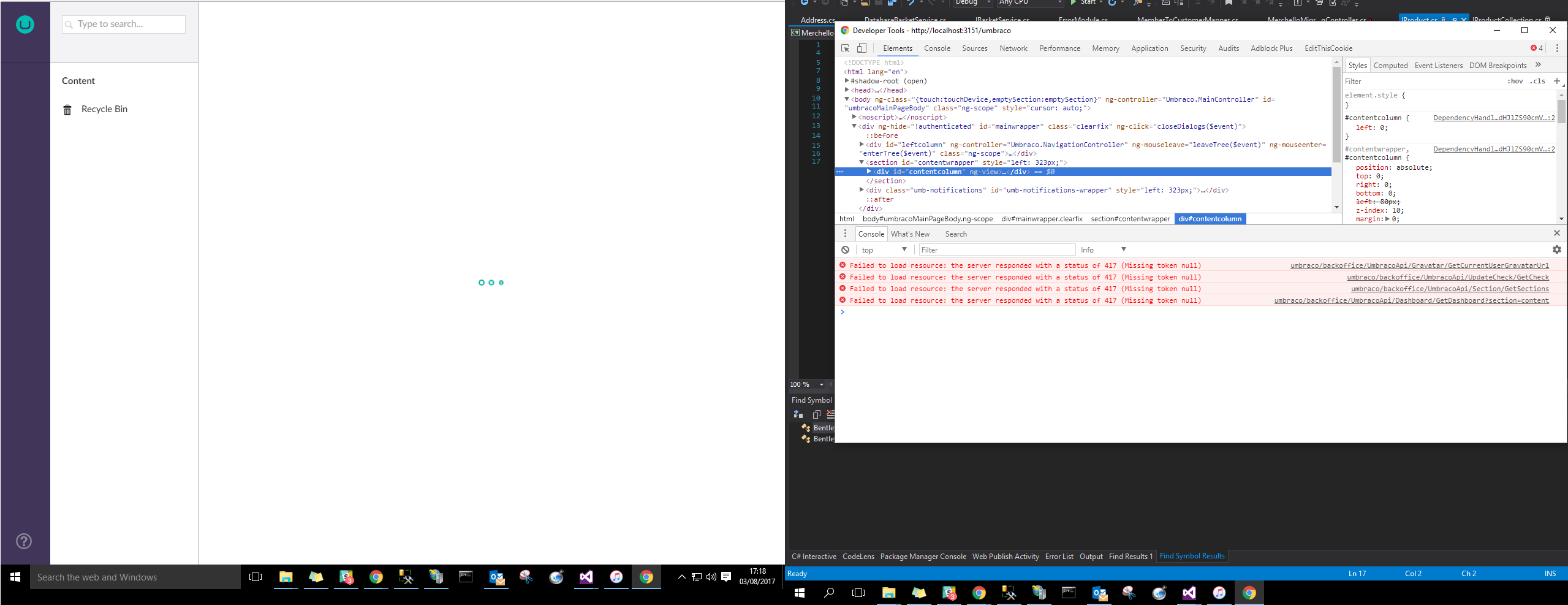The height and width of the screenshot is (605, 1568).
Task: Expand the #shadow-root node
Action: [x=847, y=81]
